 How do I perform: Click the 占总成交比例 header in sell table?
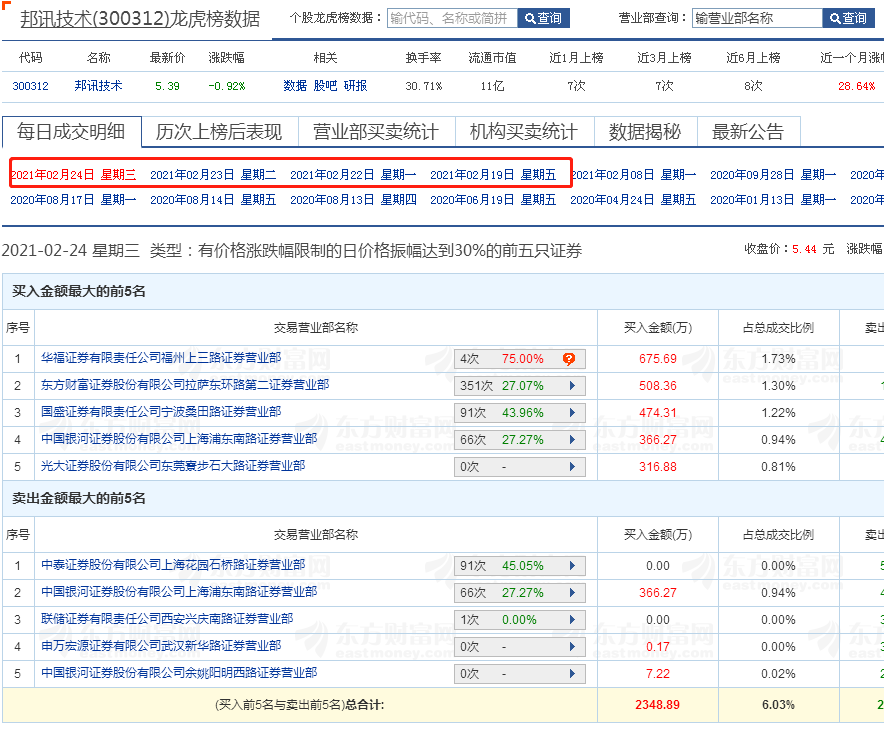(x=778, y=534)
